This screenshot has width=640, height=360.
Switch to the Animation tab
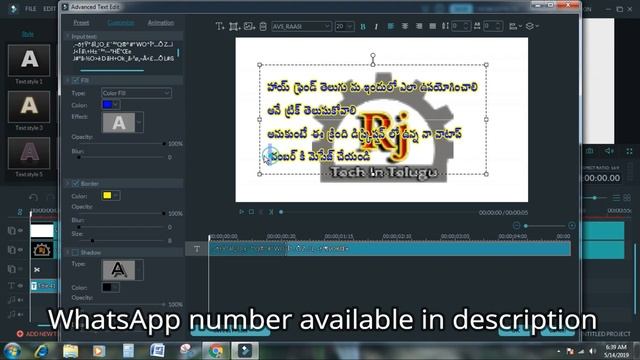point(161,23)
